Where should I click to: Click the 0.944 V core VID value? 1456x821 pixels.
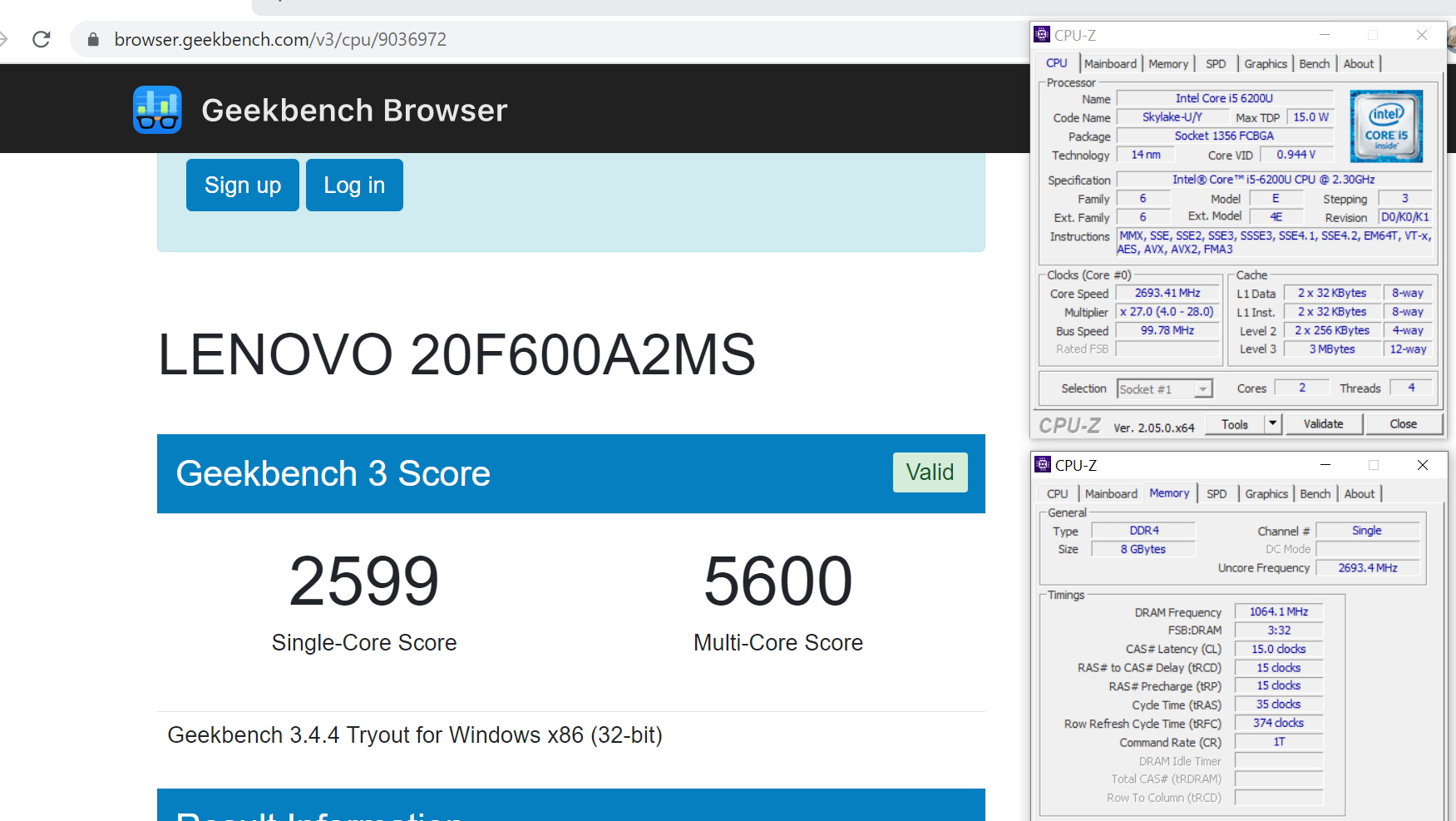[1296, 155]
